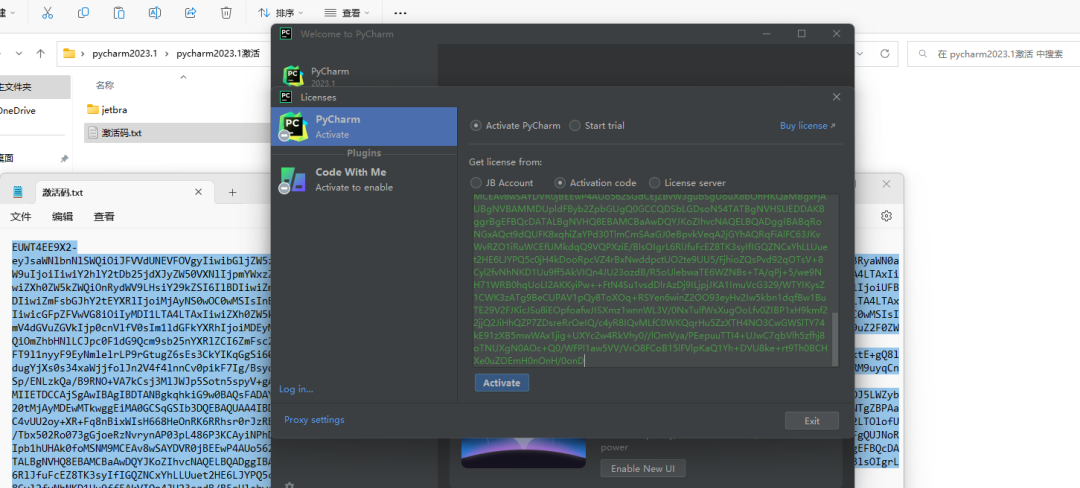Expand address bar history dropdown in Explorer
This screenshot has width=1080, height=488.
858,53
